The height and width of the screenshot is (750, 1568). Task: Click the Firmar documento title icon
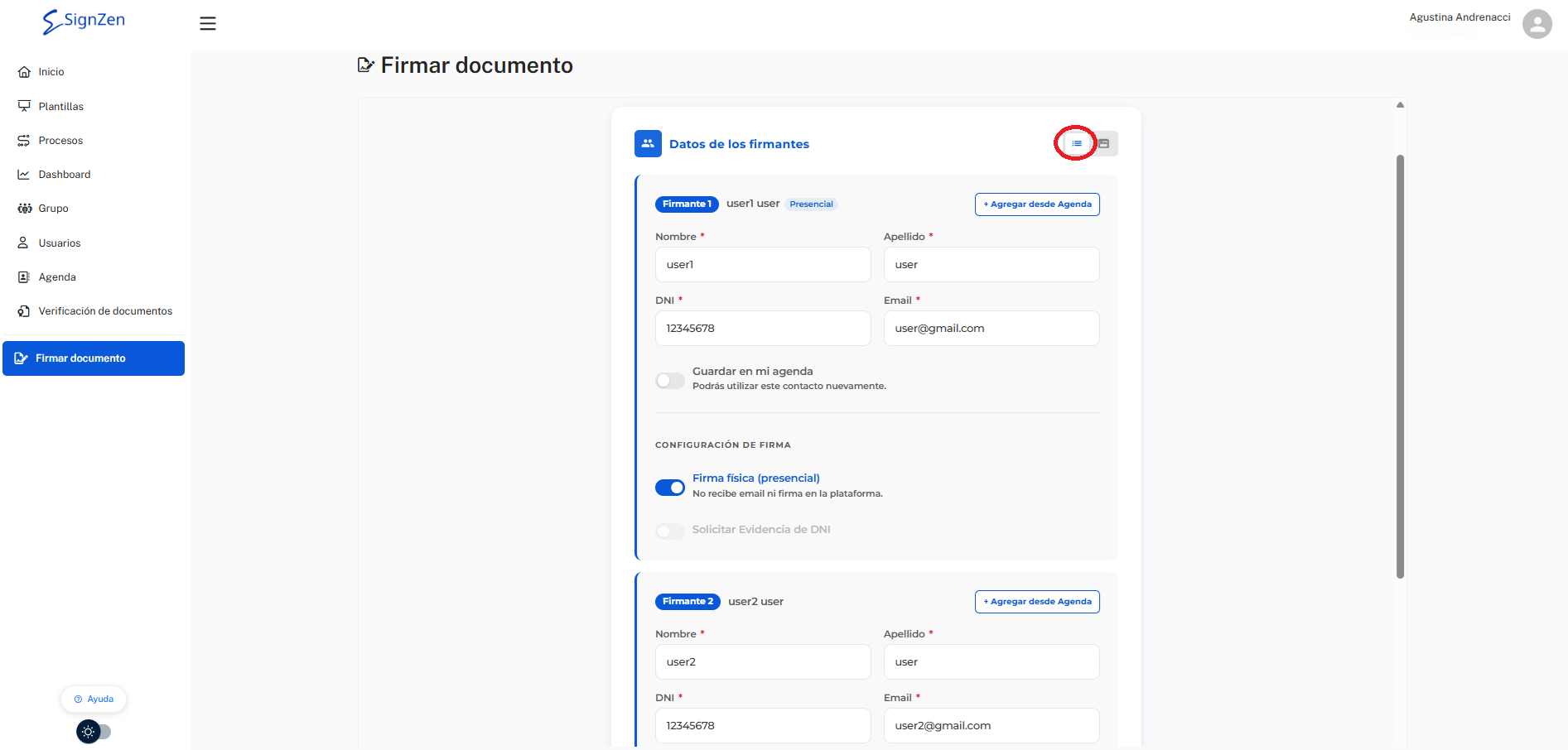point(365,65)
